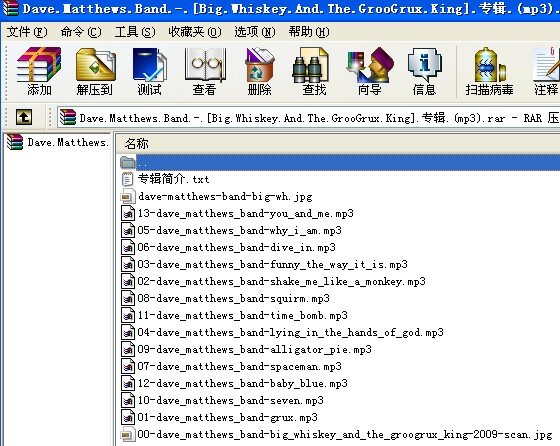Click the mp3 icon for 11-time_bomb
Image resolution: width=560 pixels, height=446 pixels.
coord(128,315)
